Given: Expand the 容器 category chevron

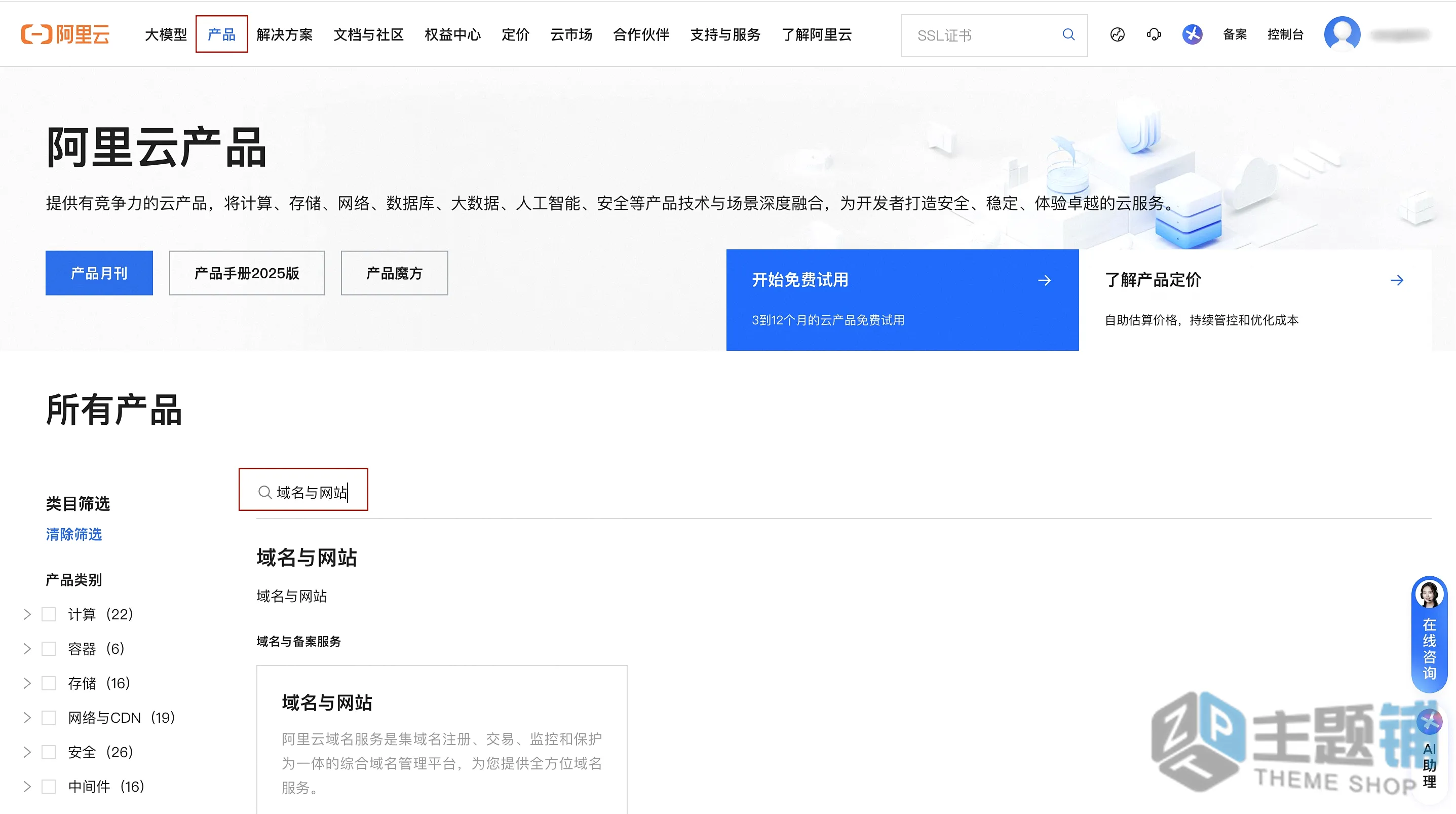Looking at the screenshot, I should tap(27, 649).
